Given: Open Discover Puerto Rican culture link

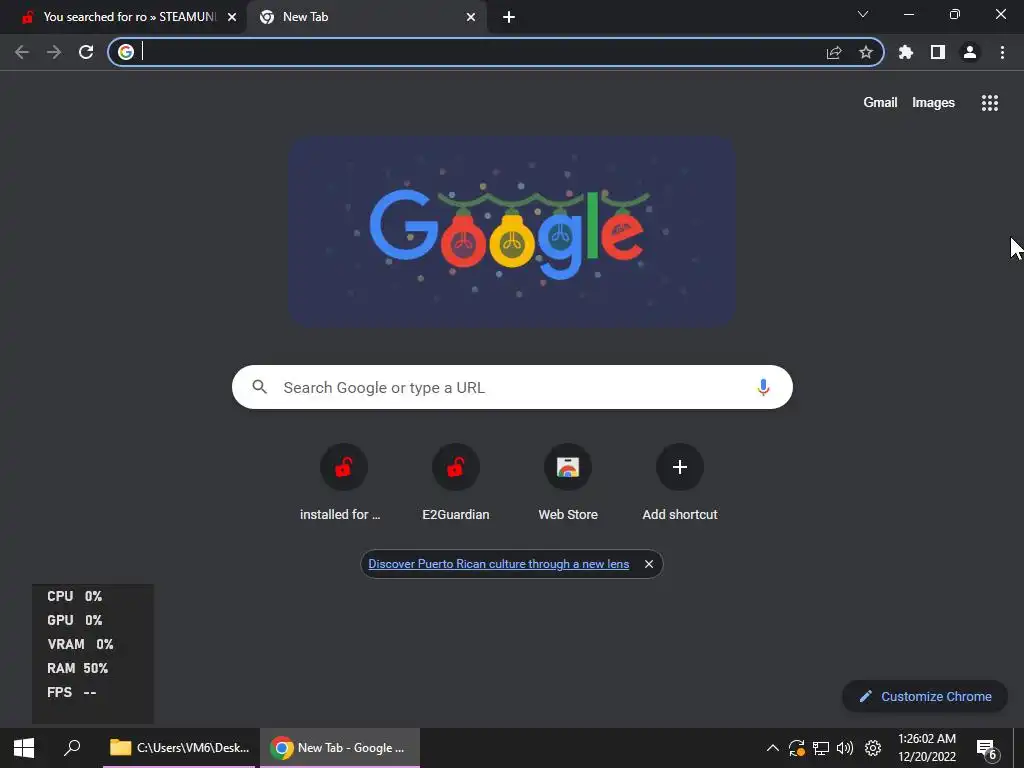Looking at the screenshot, I should [498, 564].
